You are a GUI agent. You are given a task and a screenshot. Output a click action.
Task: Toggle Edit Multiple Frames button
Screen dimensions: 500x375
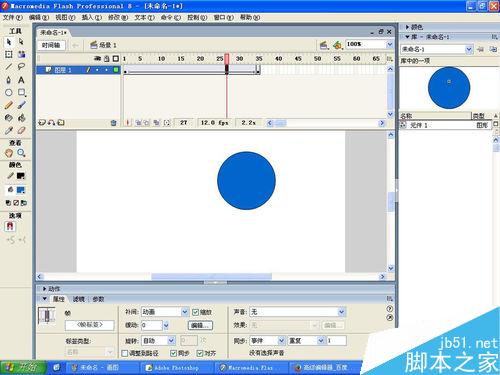coord(156,123)
